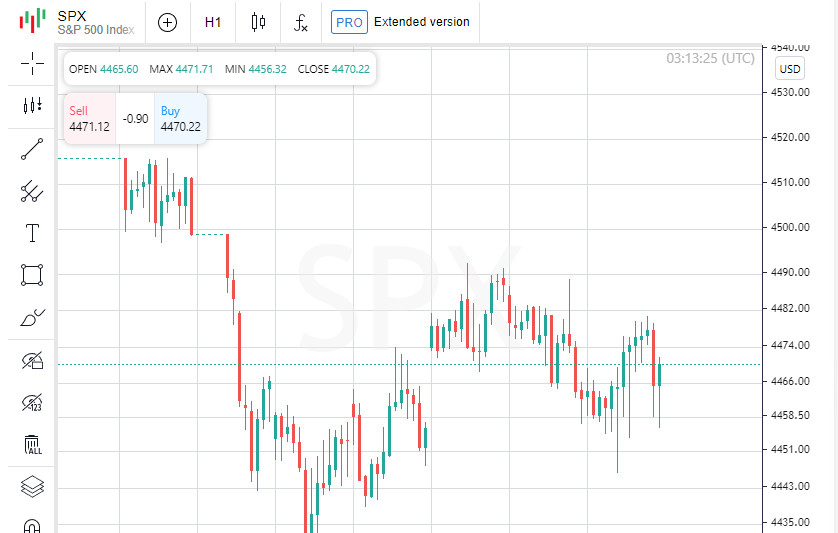This screenshot has width=838, height=533.
Task: Click the Buy 4470.22 button
Action: (180, 119)
